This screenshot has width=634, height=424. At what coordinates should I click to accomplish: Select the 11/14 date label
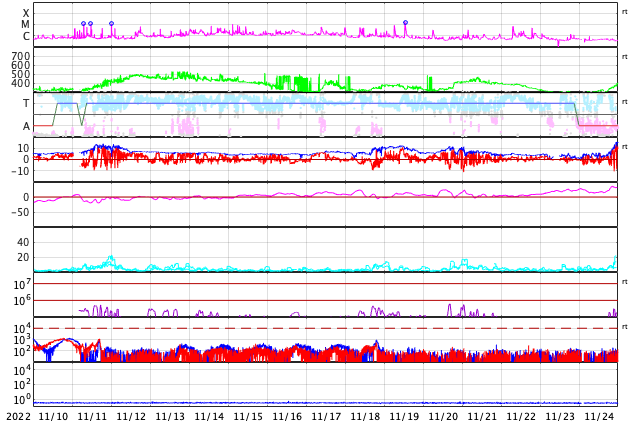209,416
